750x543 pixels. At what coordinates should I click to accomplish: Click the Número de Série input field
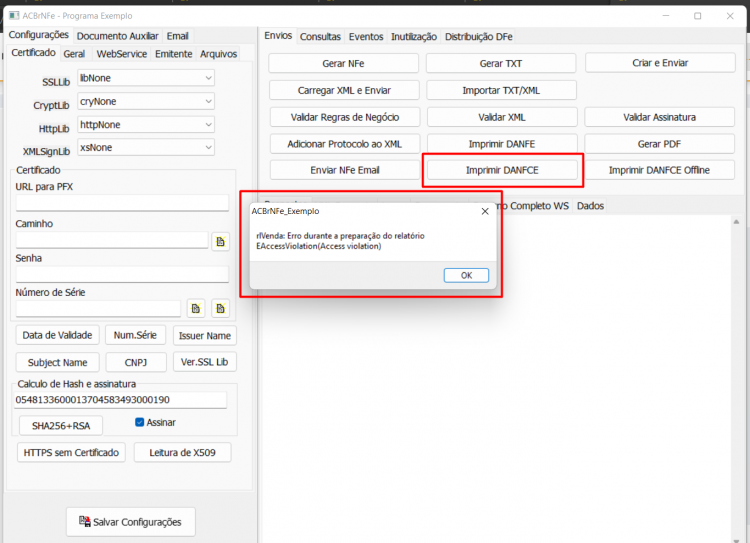point(98,309)
